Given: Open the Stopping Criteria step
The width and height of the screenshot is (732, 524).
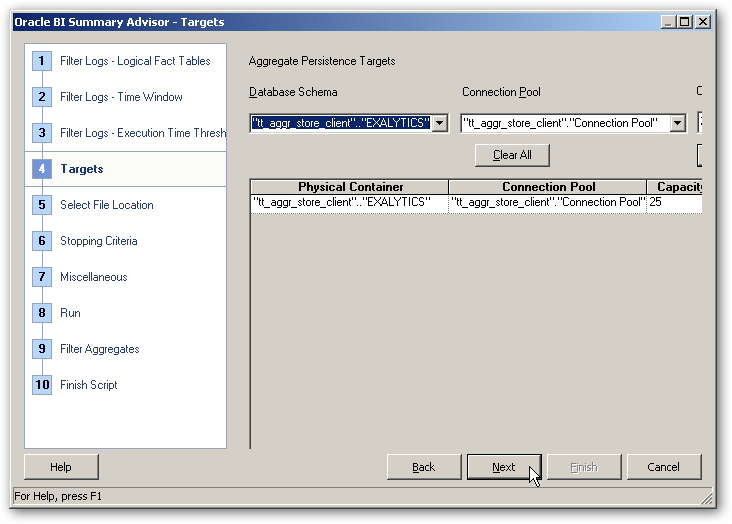Looking at the screenshot, I should click(x=99, y=241).
